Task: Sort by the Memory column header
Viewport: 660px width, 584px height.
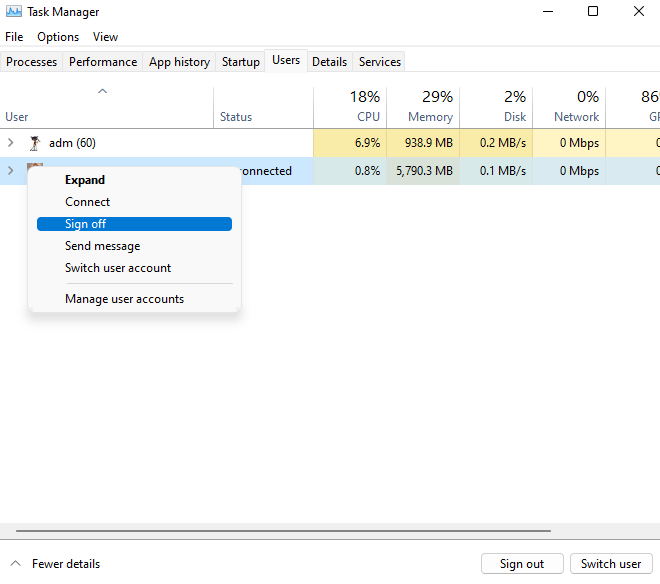Action: [423, 107]
